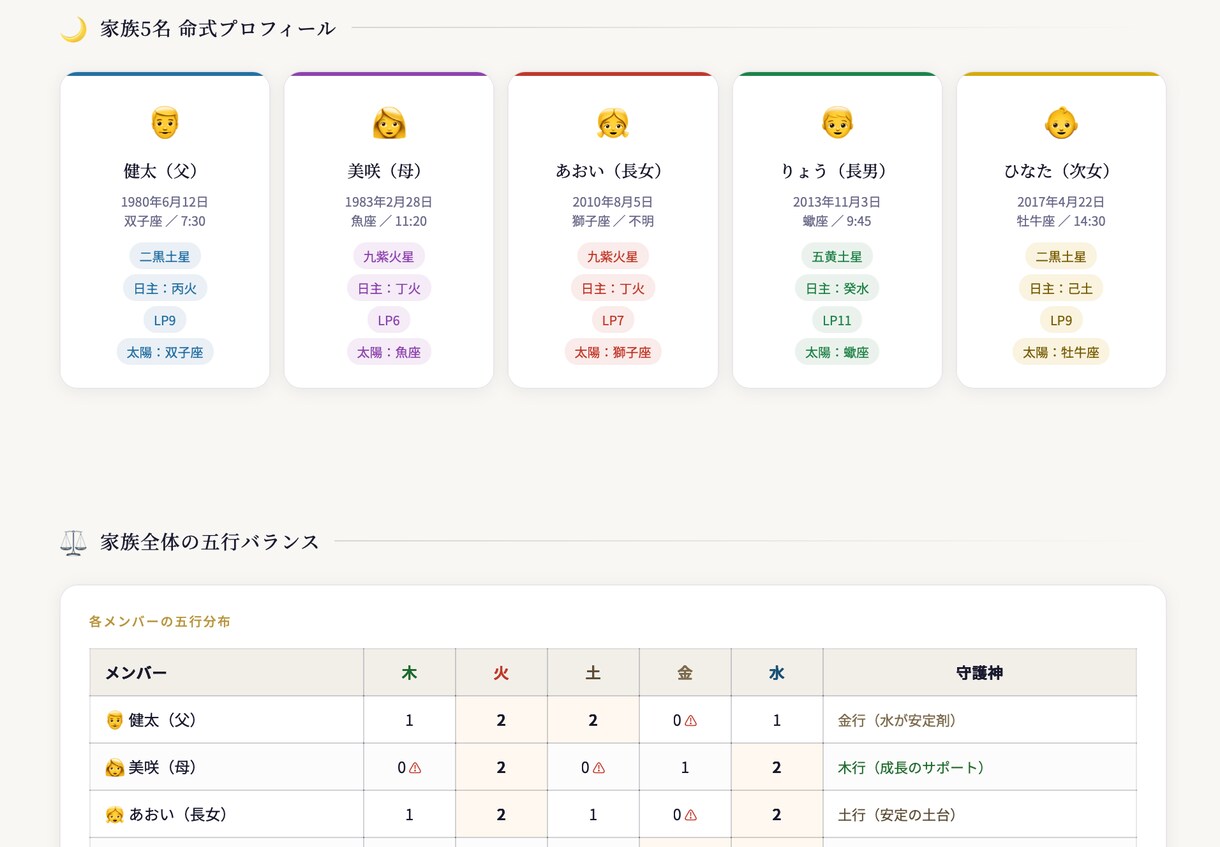
Task: Select 美咲's 九紫火星 tag
Action: pos(389,256)
